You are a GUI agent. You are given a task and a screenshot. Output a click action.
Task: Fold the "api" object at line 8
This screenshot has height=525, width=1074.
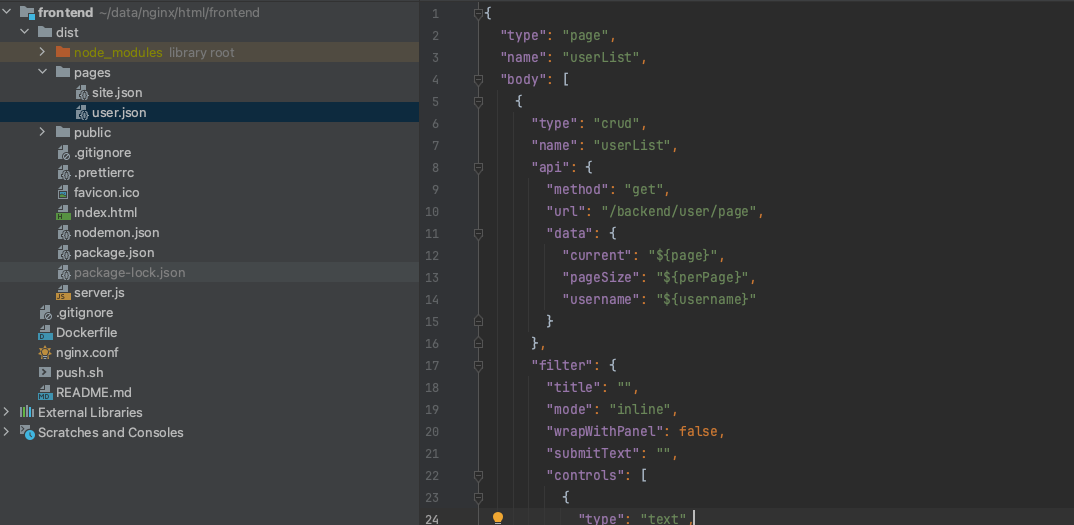tap(479, 167)
